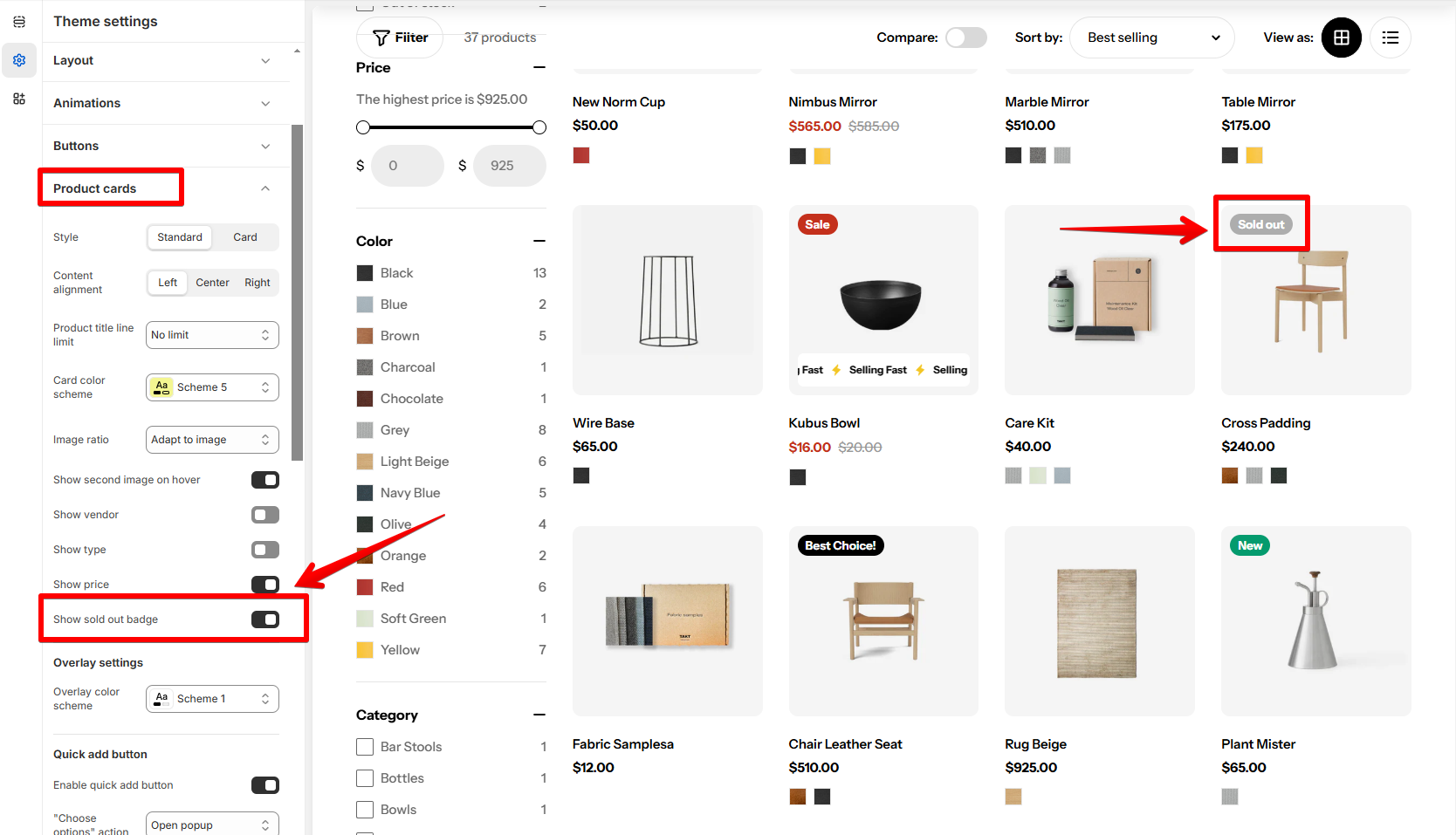Enable the Show vendor toggle

pos(265,515)
